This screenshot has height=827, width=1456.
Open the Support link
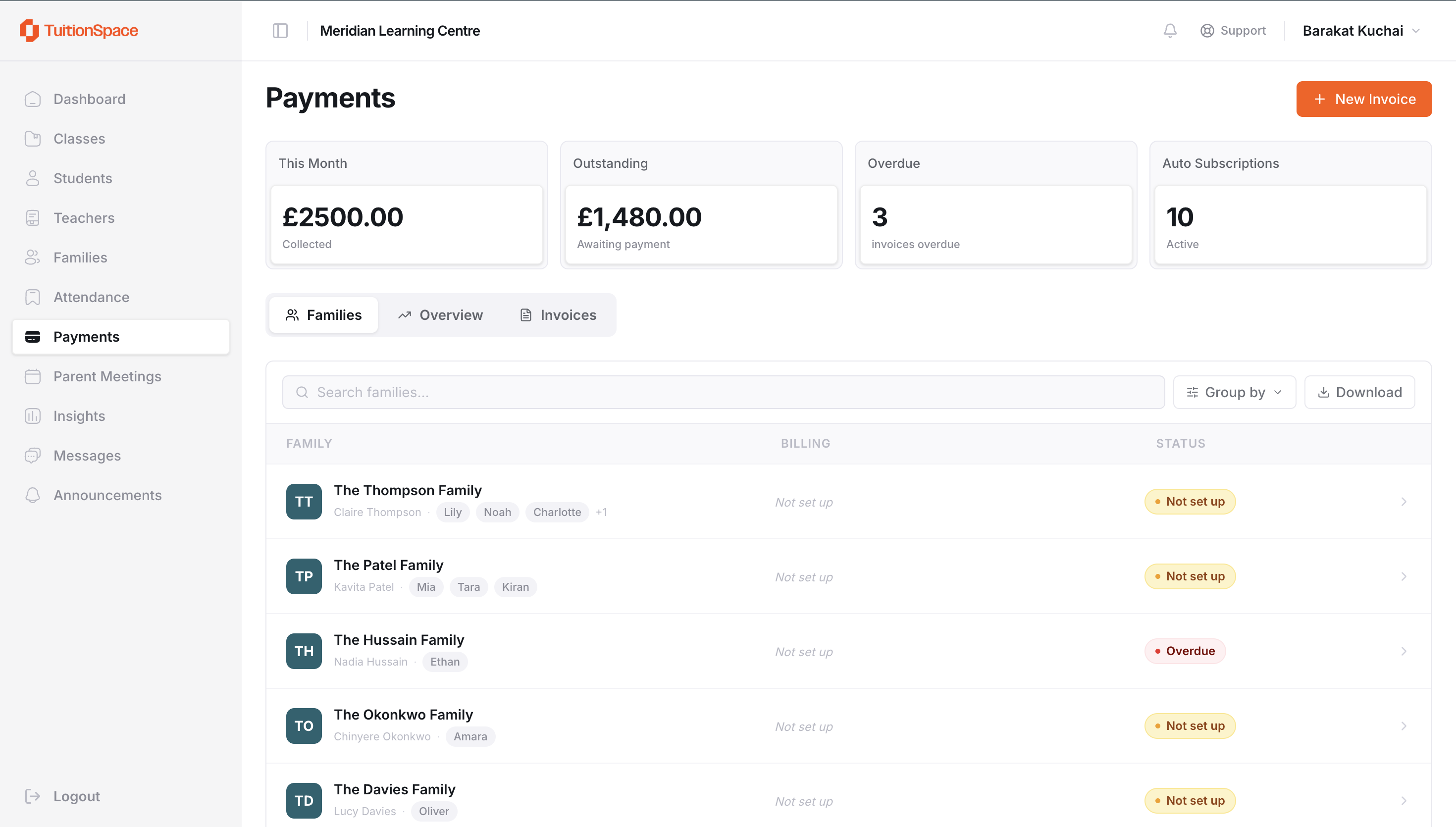pyautogui.click(x=1234, y=31)
